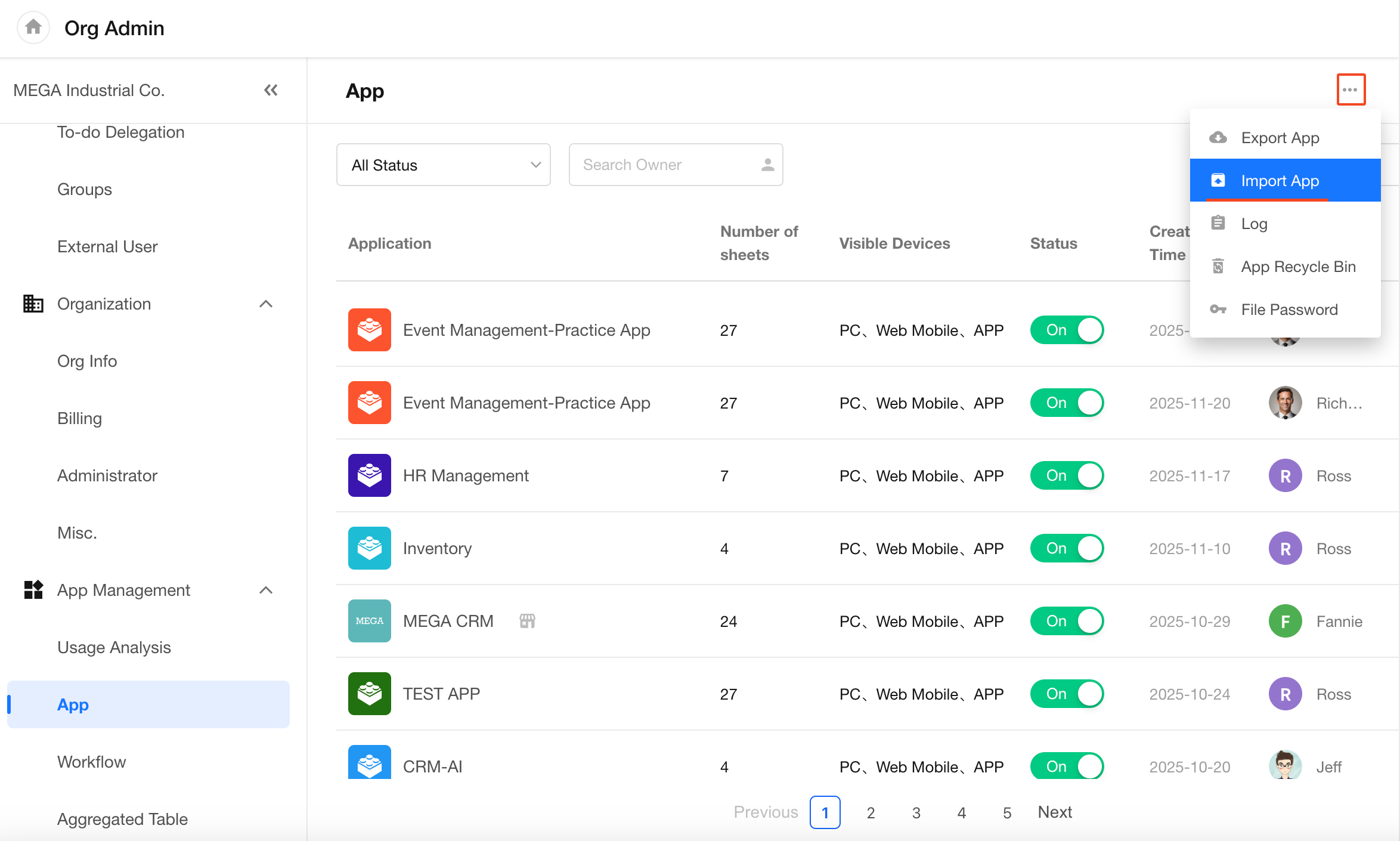Viewport: 1400px width, 841px height.
Task: Switch off MEGA CRM status toggle
Action: pos(1067,621)
